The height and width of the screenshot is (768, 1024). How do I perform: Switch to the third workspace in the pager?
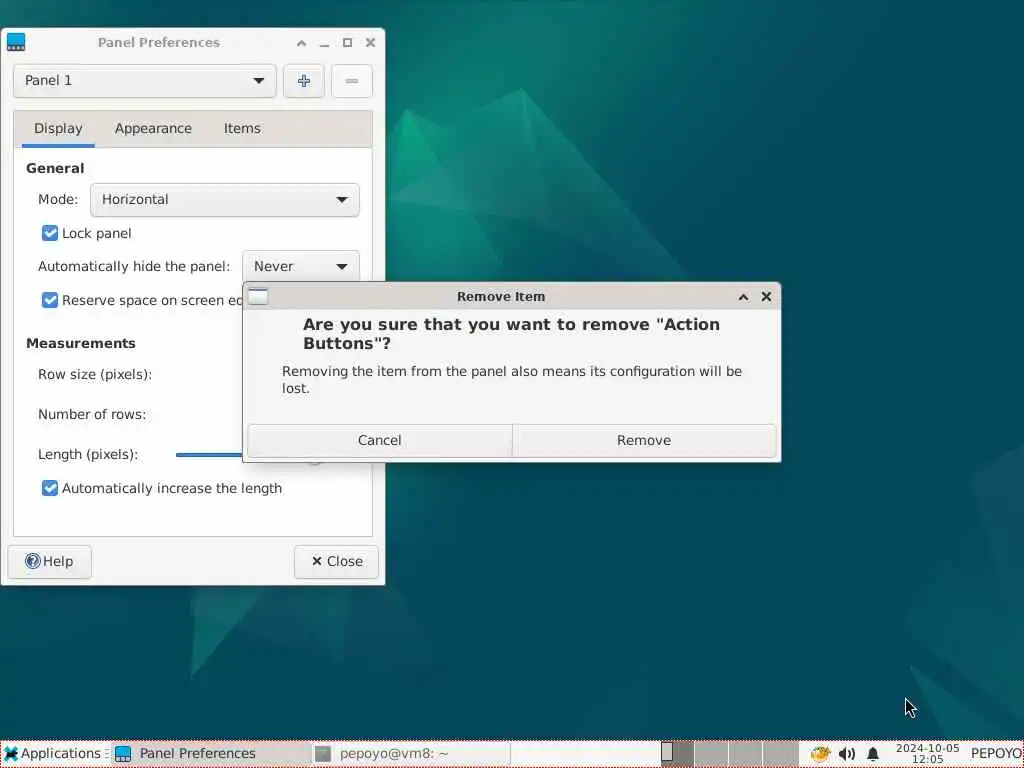[x=745, y=754]
